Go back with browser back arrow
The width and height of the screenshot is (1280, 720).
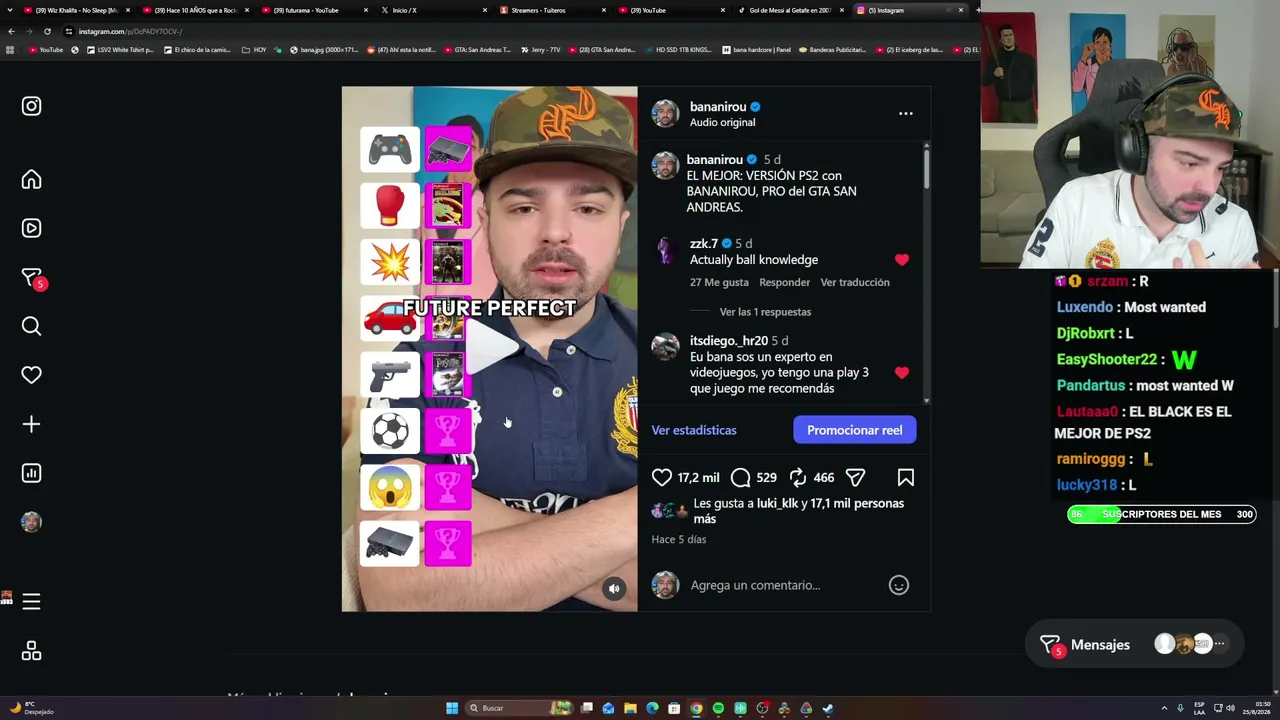pos(11,31)
